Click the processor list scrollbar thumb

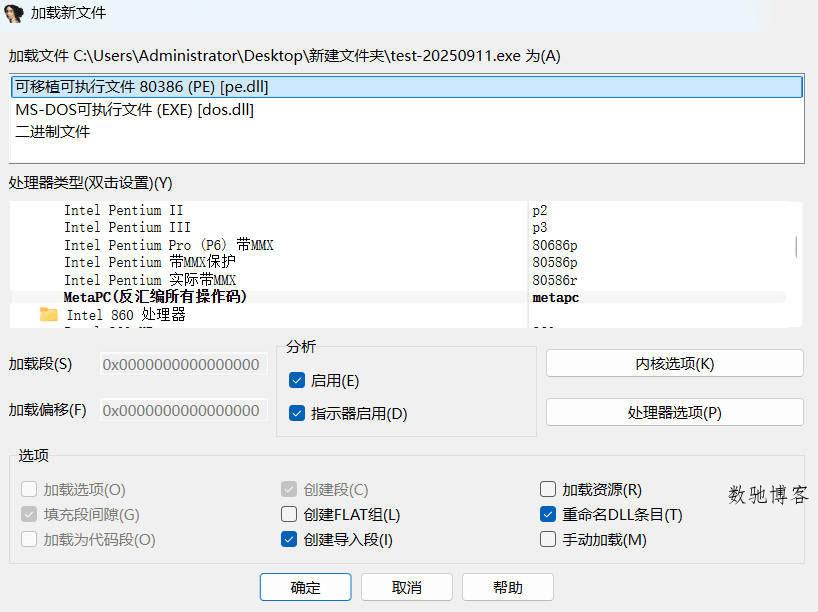(796, 246)
